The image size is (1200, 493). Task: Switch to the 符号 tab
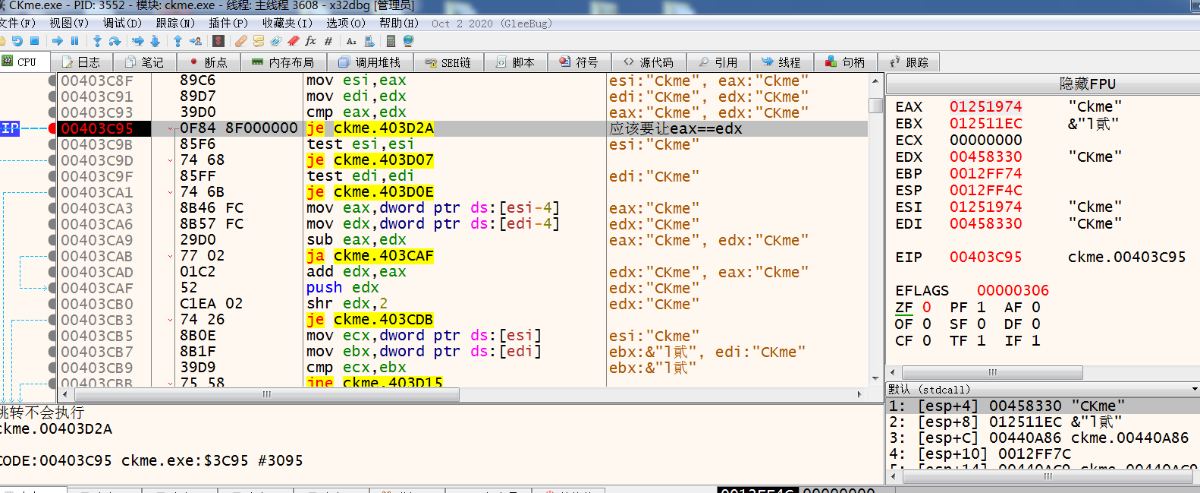577,62
